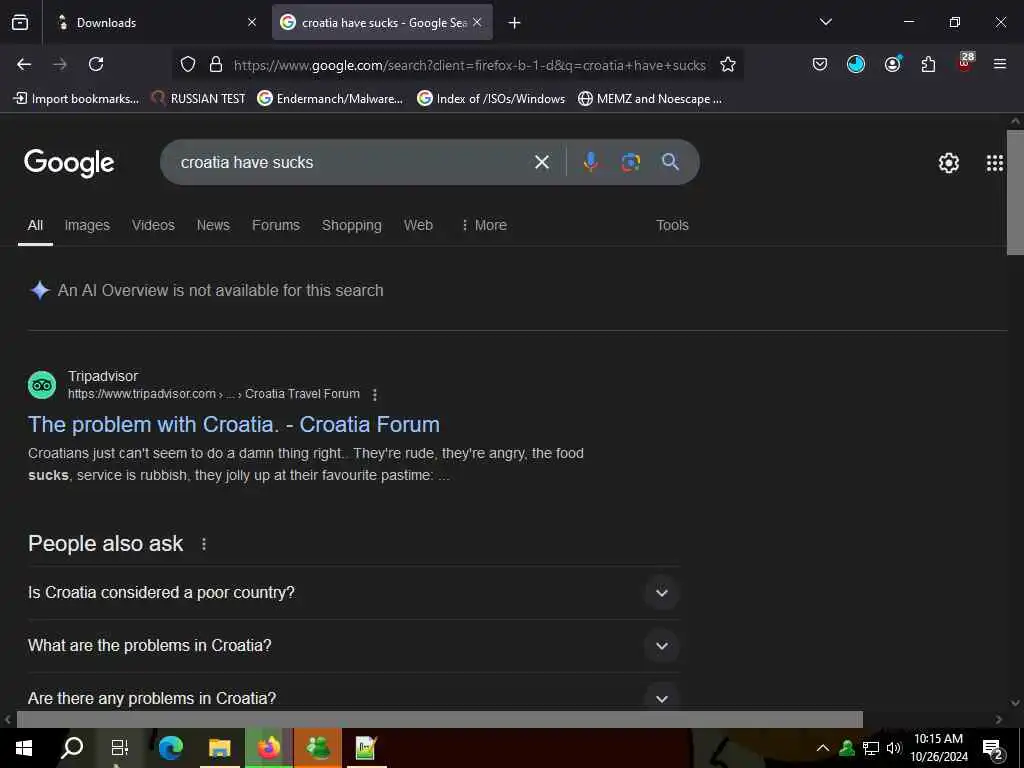1024x768 pixels.
Task: Open tracking protection shield icon
Action: coord(188,64)
